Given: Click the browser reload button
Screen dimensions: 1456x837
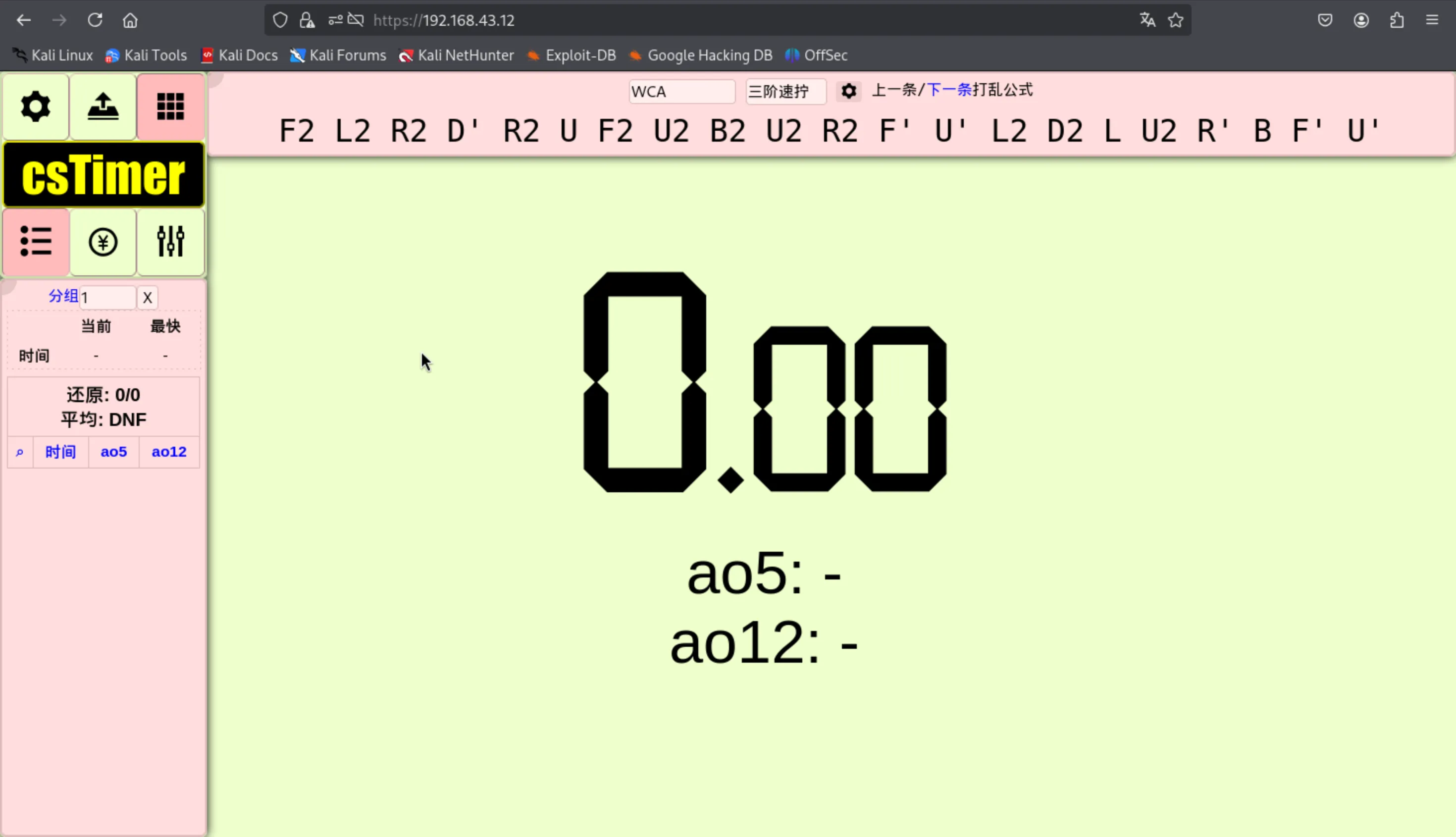Looking at the screenshot, I should point(95,20).
